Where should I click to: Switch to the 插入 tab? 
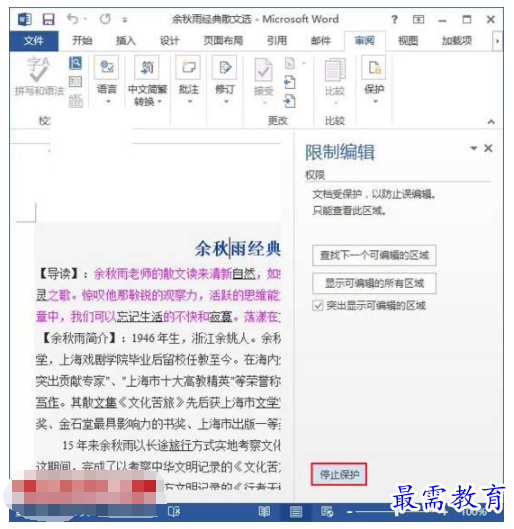coord(126,41)
